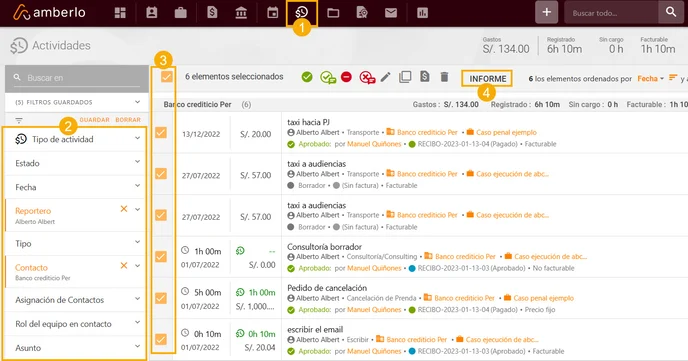The image size is (688, 361).
Task: Approve with comment icon
Action: pyautogui.click(x=327, y=78)
